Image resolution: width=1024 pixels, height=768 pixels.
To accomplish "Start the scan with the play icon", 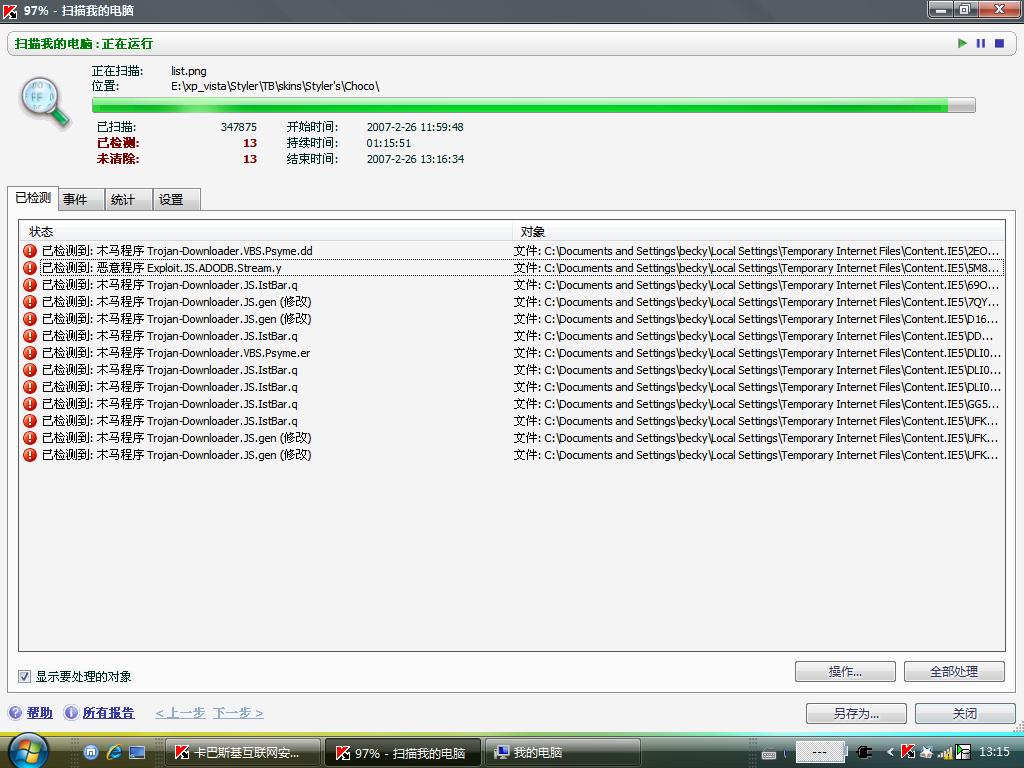I will coord(962,43).
